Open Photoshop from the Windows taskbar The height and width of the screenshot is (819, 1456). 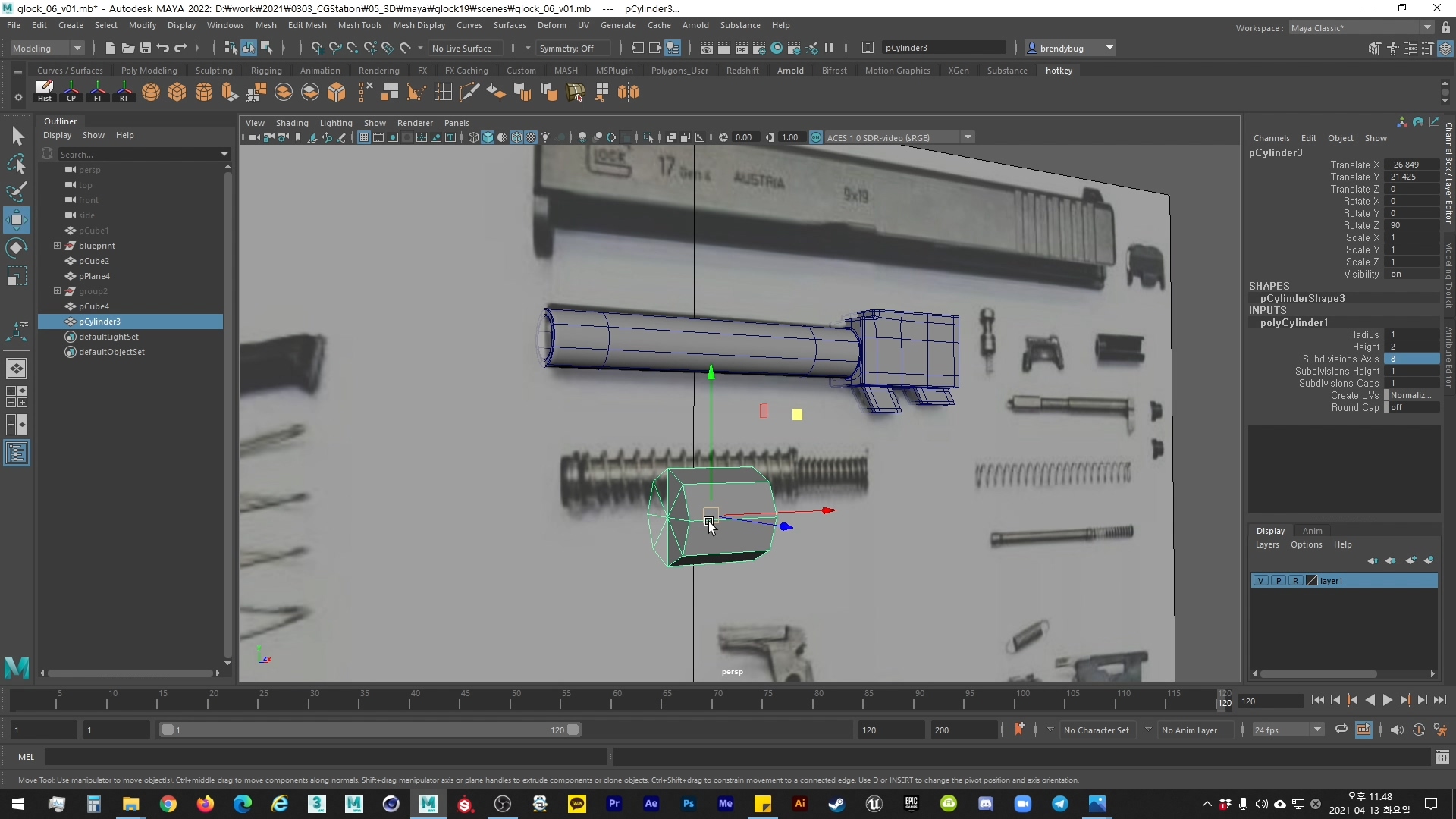(x=688, y=803)
